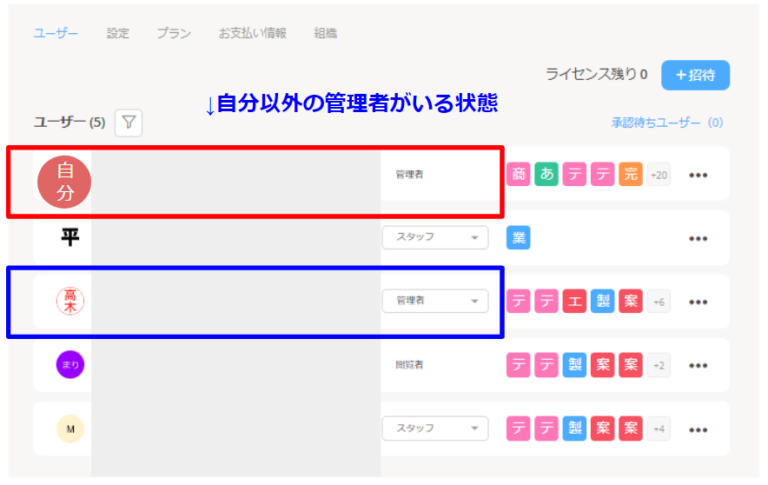This screenshot has width=768, height=485.
Task: Open the three-dot menu for the 平 user
Action: [x=698, y=238]
